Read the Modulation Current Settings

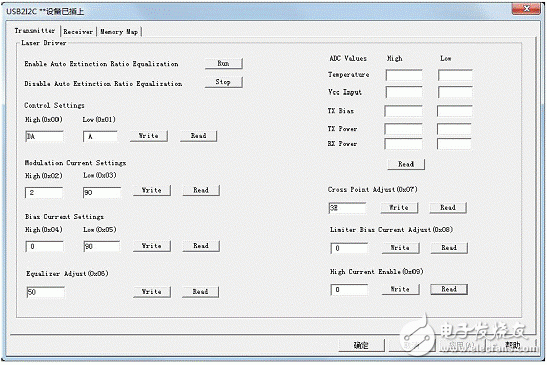click(x=201, y=190)
